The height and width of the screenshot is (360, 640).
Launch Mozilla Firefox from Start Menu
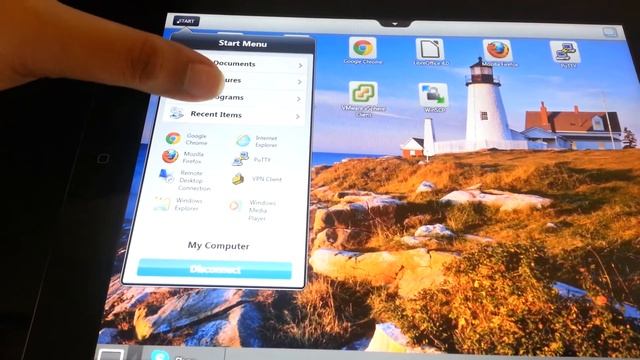[x=183, y=157]
